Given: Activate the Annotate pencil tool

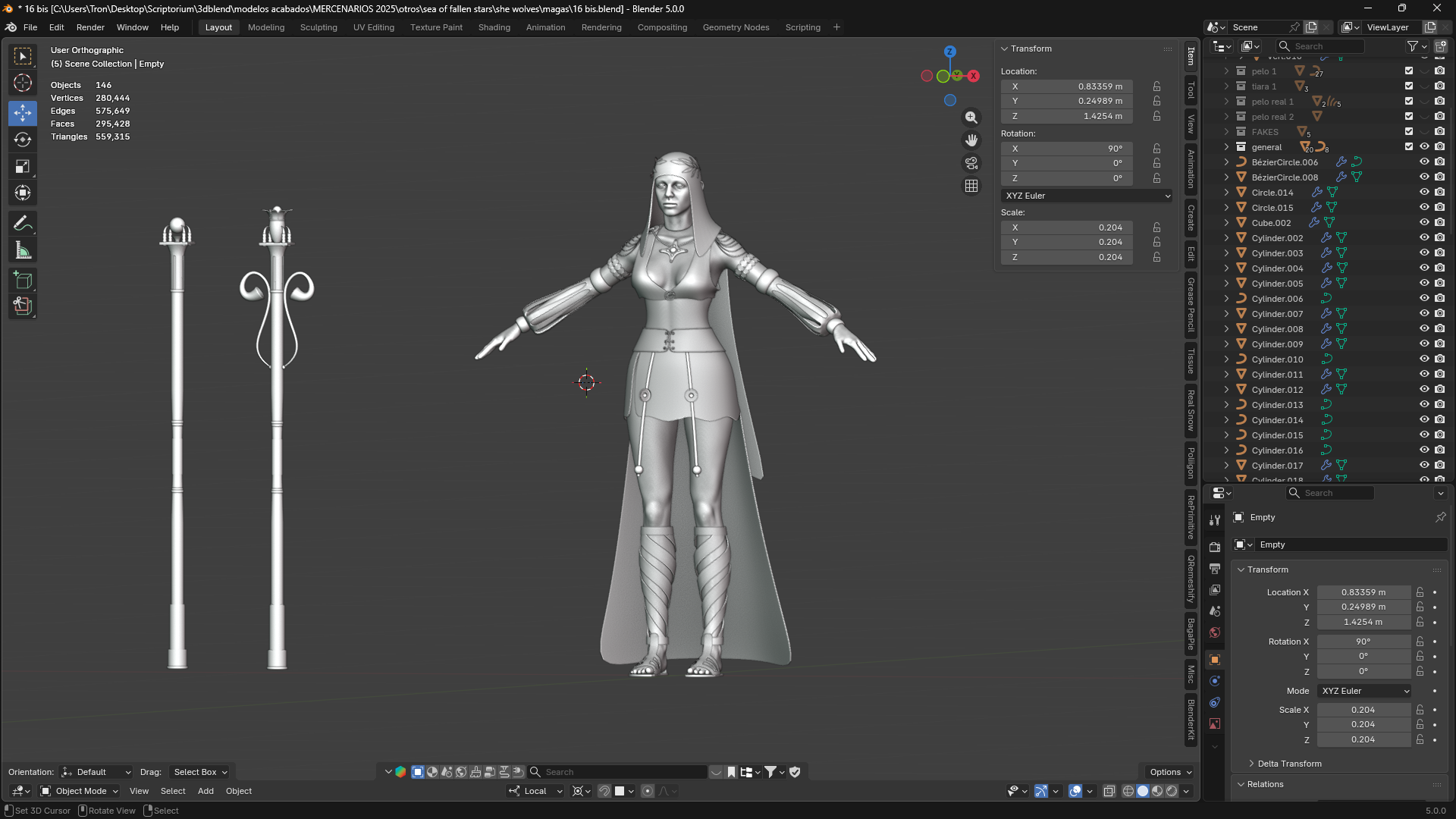Looking at the screenshot, I should (23, 224).
